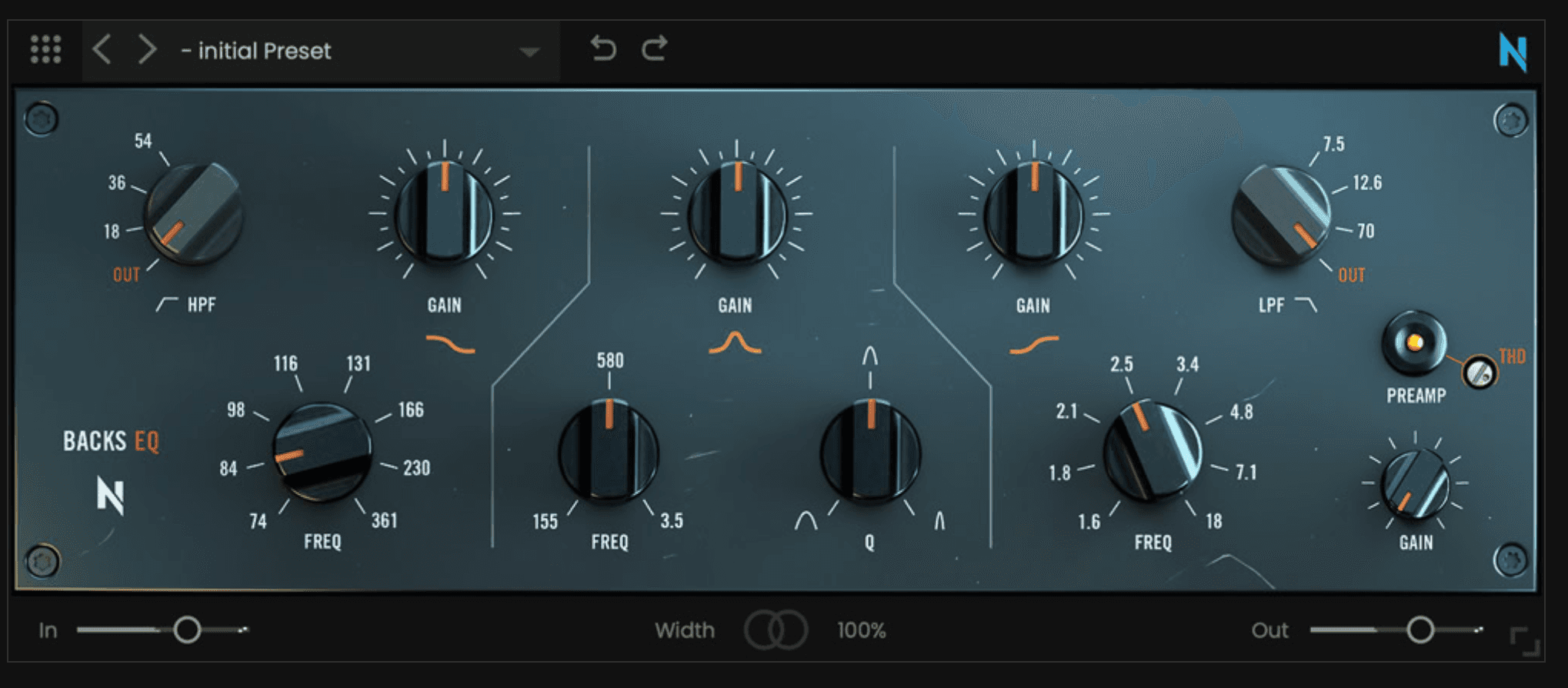The image size is (1568, 688).
Task: Click the medium Q bell icon above knob
Action: [870, 356]
